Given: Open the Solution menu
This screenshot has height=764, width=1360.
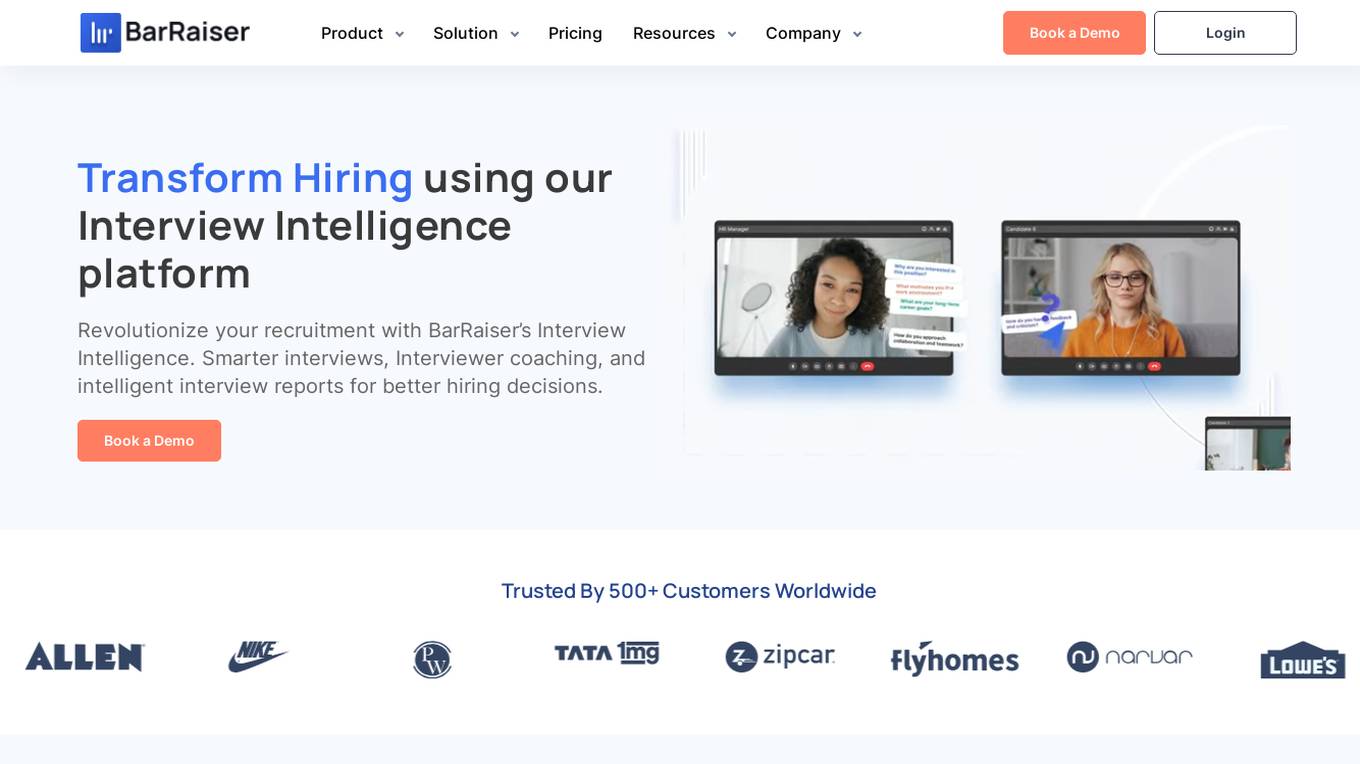Looking at the screenshot, I should click(465, 33).
